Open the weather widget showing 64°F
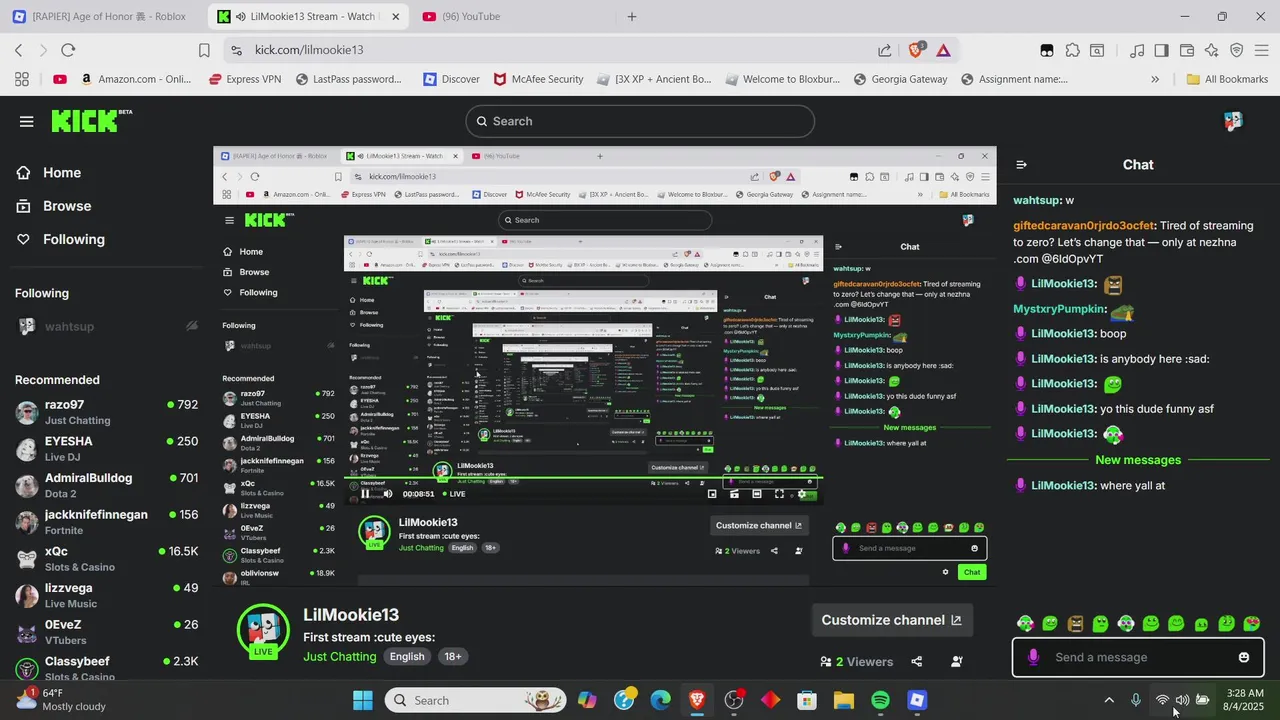The height and width of the screenshot is (720, 1280). 62,700
